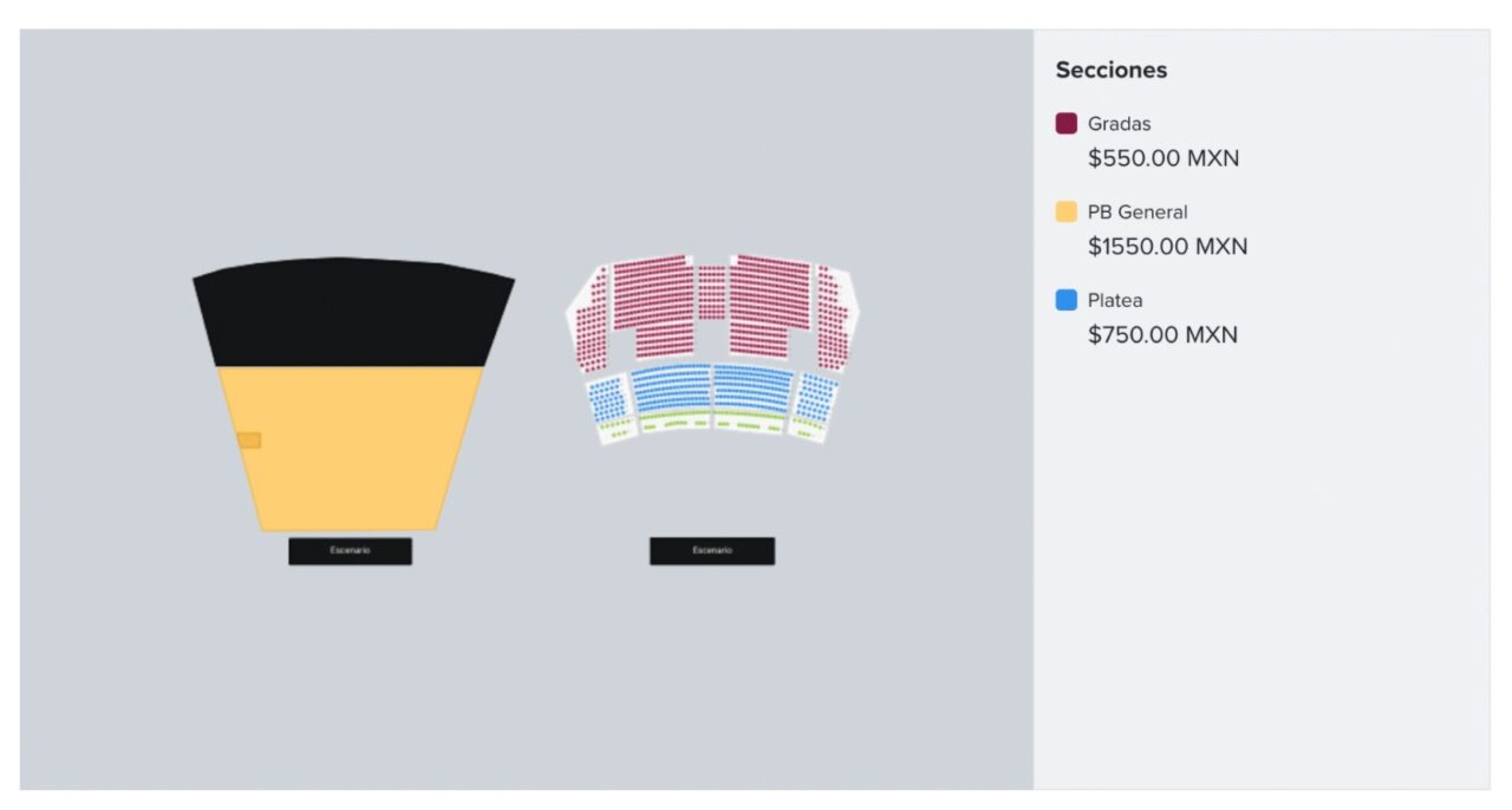Click the $550.00 MXN price
The height and width of the screenshot is (810, 1512).
1163,157
